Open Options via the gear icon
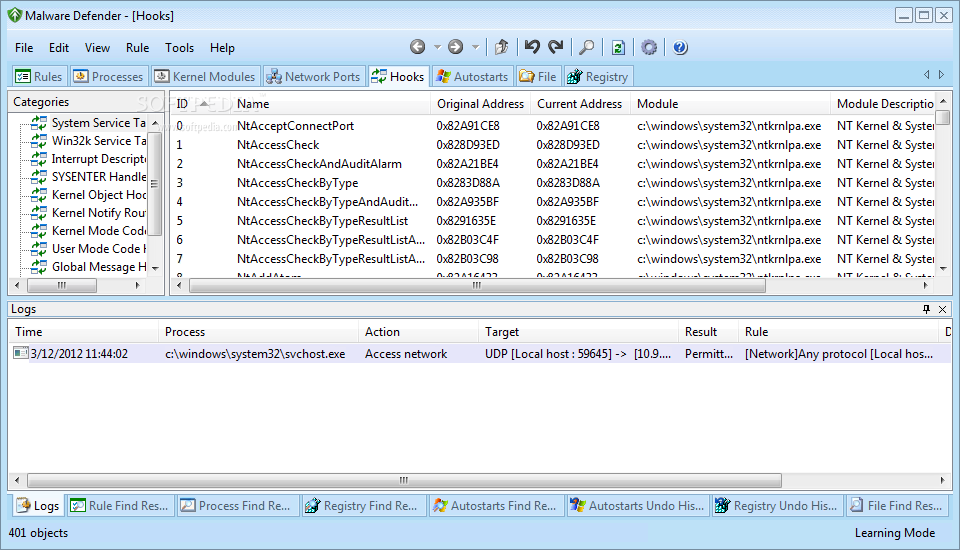960x550 pixels. coord(649,47)
